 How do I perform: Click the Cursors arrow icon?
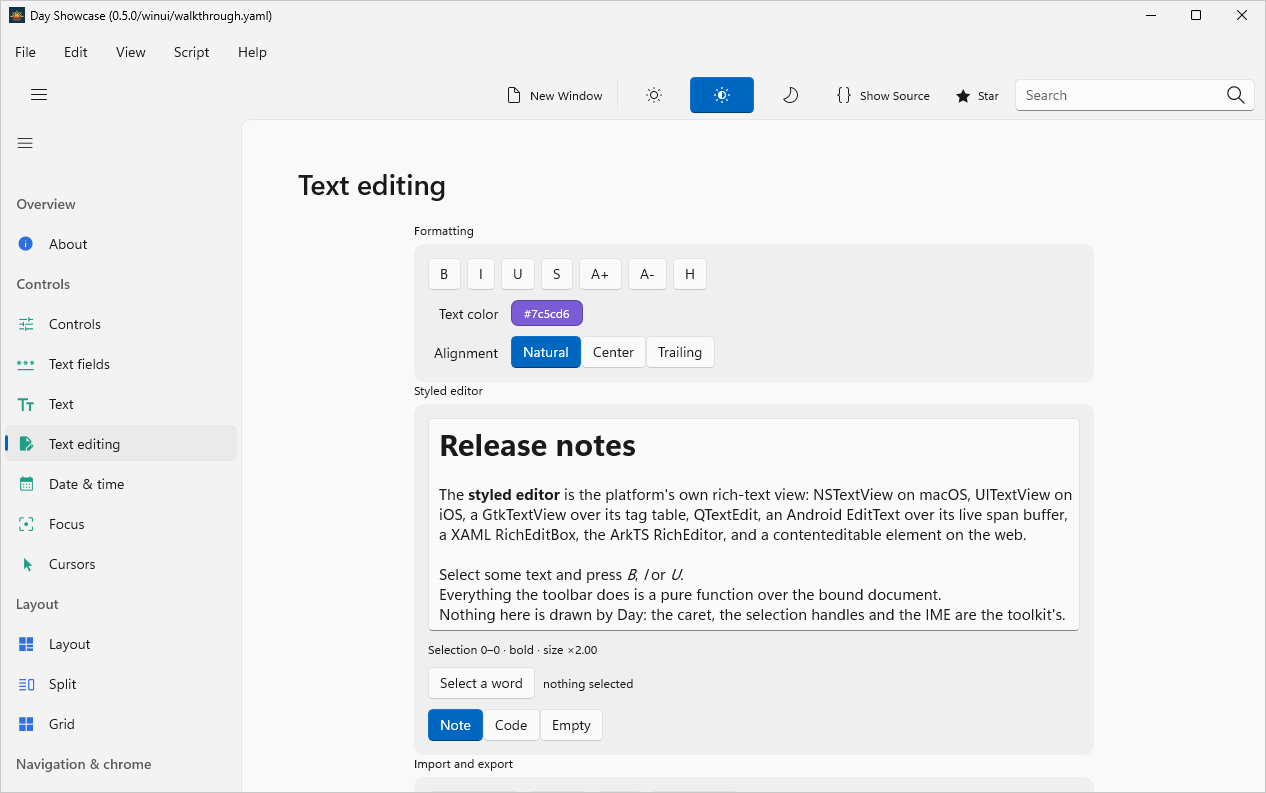[27, 564]
